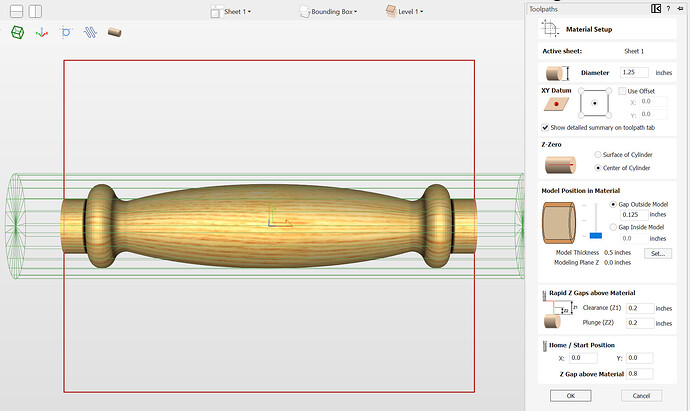Select the bottom-right XY datum corner
Screen dimensions: 690x411
click(x=609, y=115)
